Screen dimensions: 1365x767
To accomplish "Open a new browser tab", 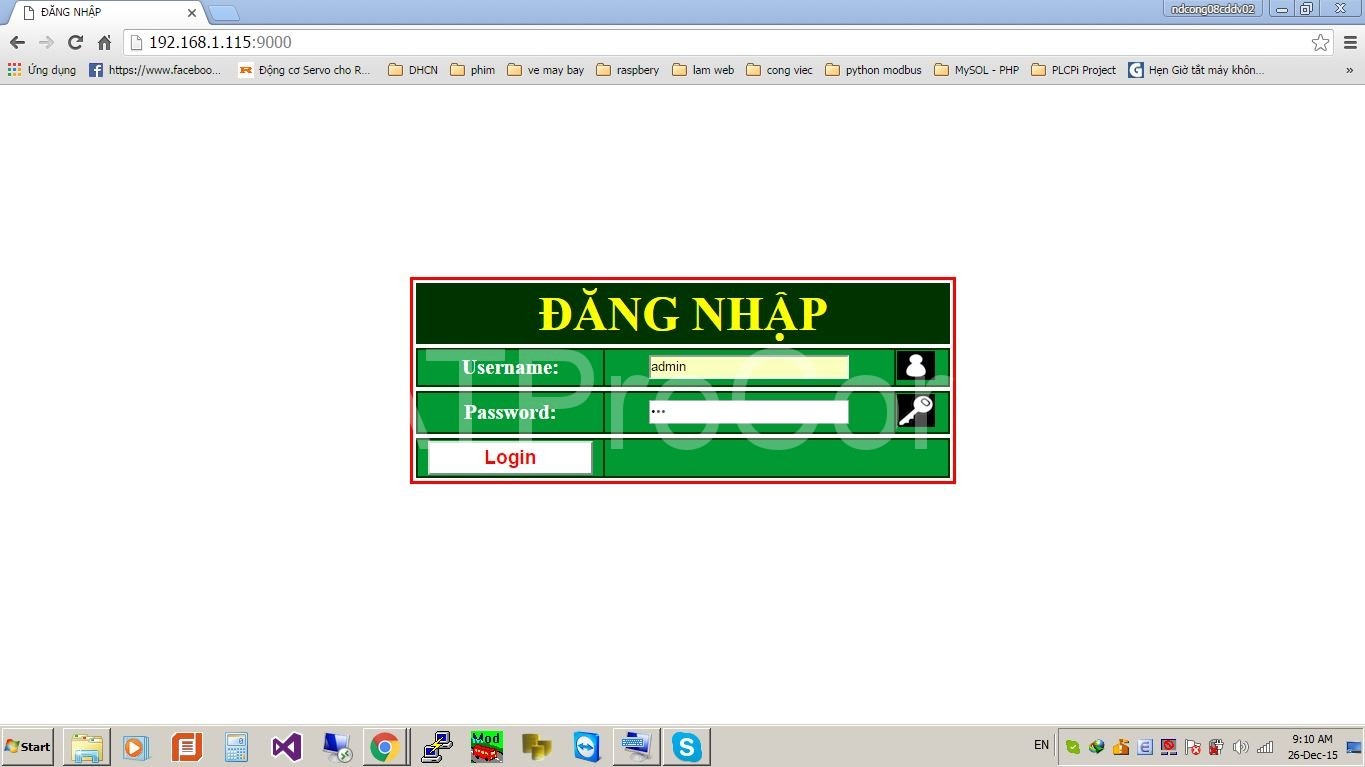I will point(223,13).
